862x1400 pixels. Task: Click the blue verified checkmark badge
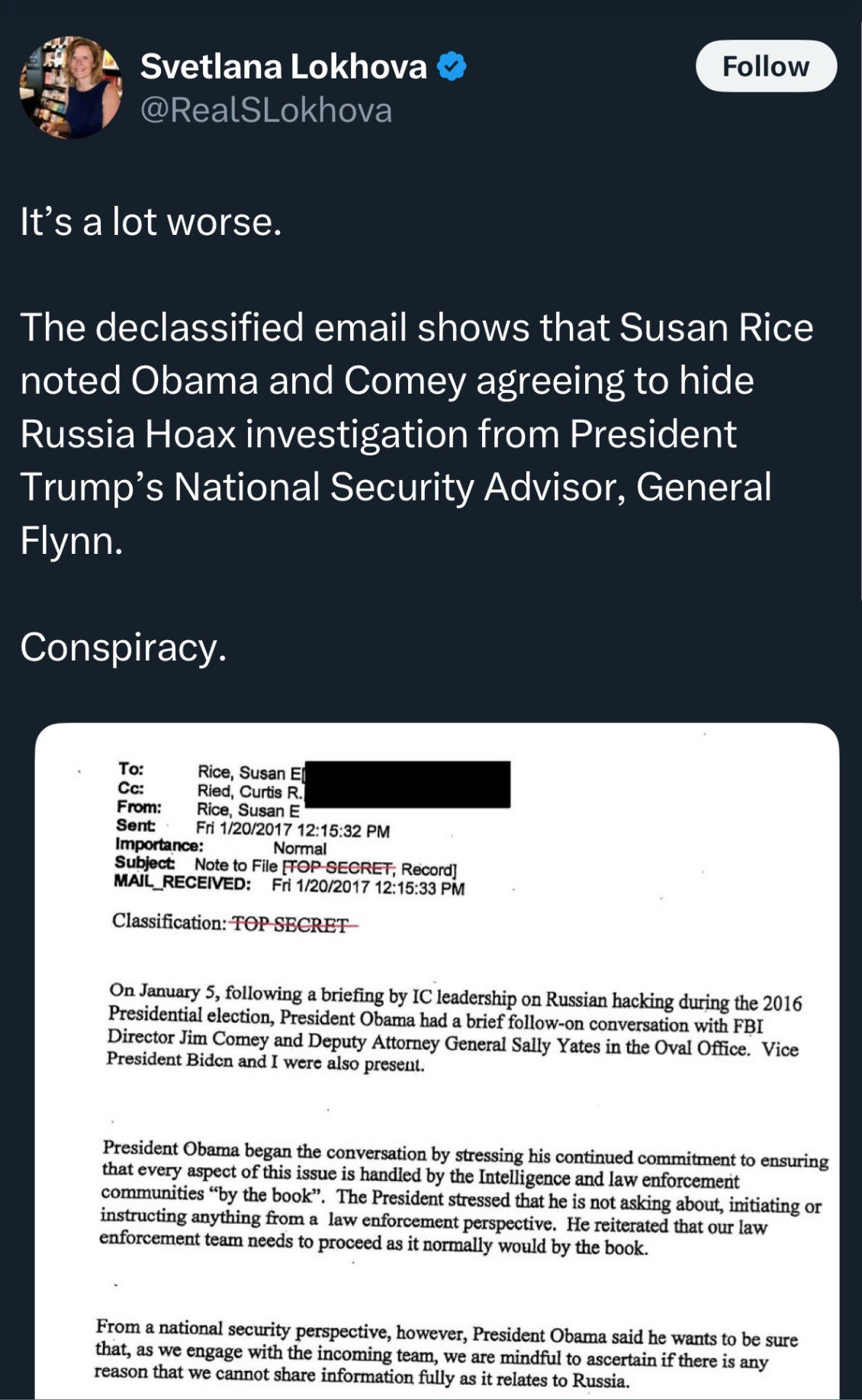point(452,67)
